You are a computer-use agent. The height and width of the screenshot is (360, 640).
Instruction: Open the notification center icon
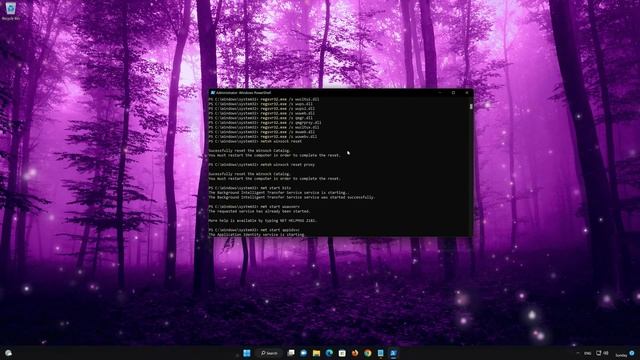(632, 353)
